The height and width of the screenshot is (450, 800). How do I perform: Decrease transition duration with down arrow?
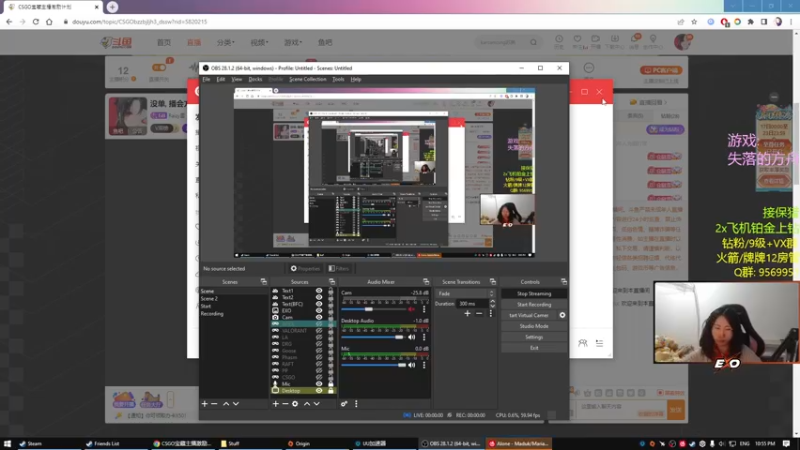492,306
